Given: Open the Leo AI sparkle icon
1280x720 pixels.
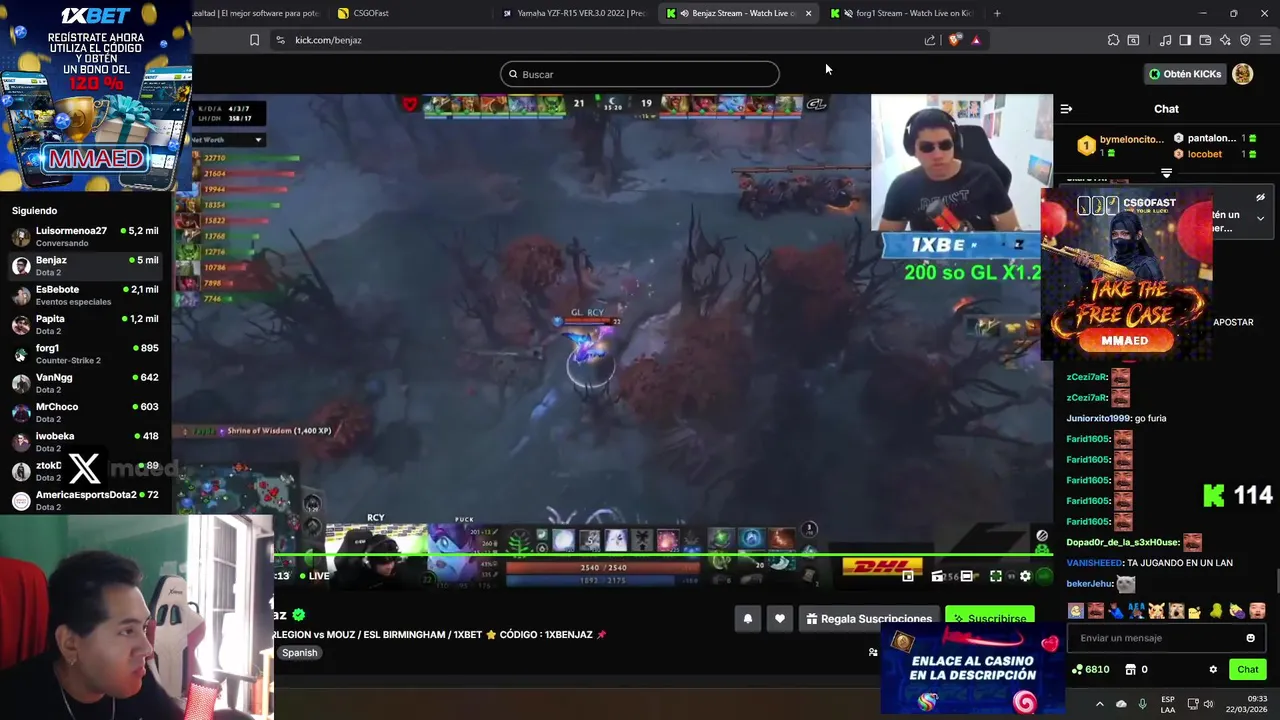Looking at the screenshot, I should (1225, 40).
